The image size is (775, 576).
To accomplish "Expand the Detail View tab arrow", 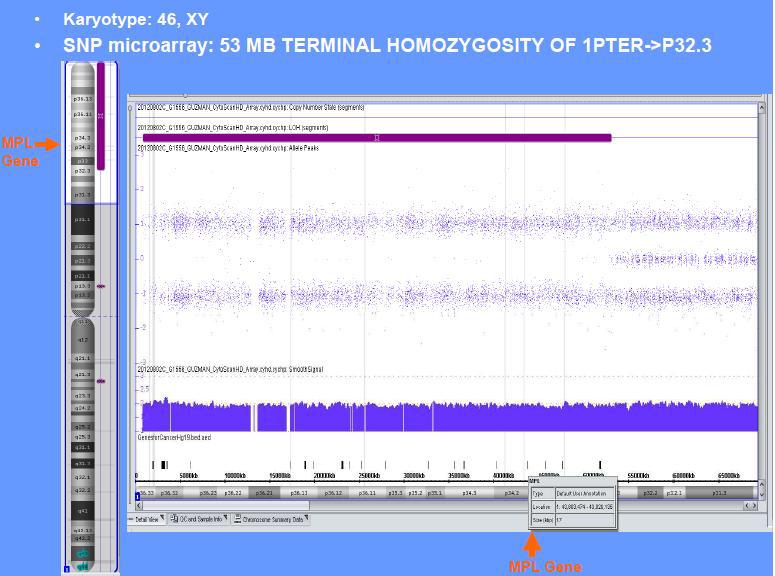I will pos(162,518).
